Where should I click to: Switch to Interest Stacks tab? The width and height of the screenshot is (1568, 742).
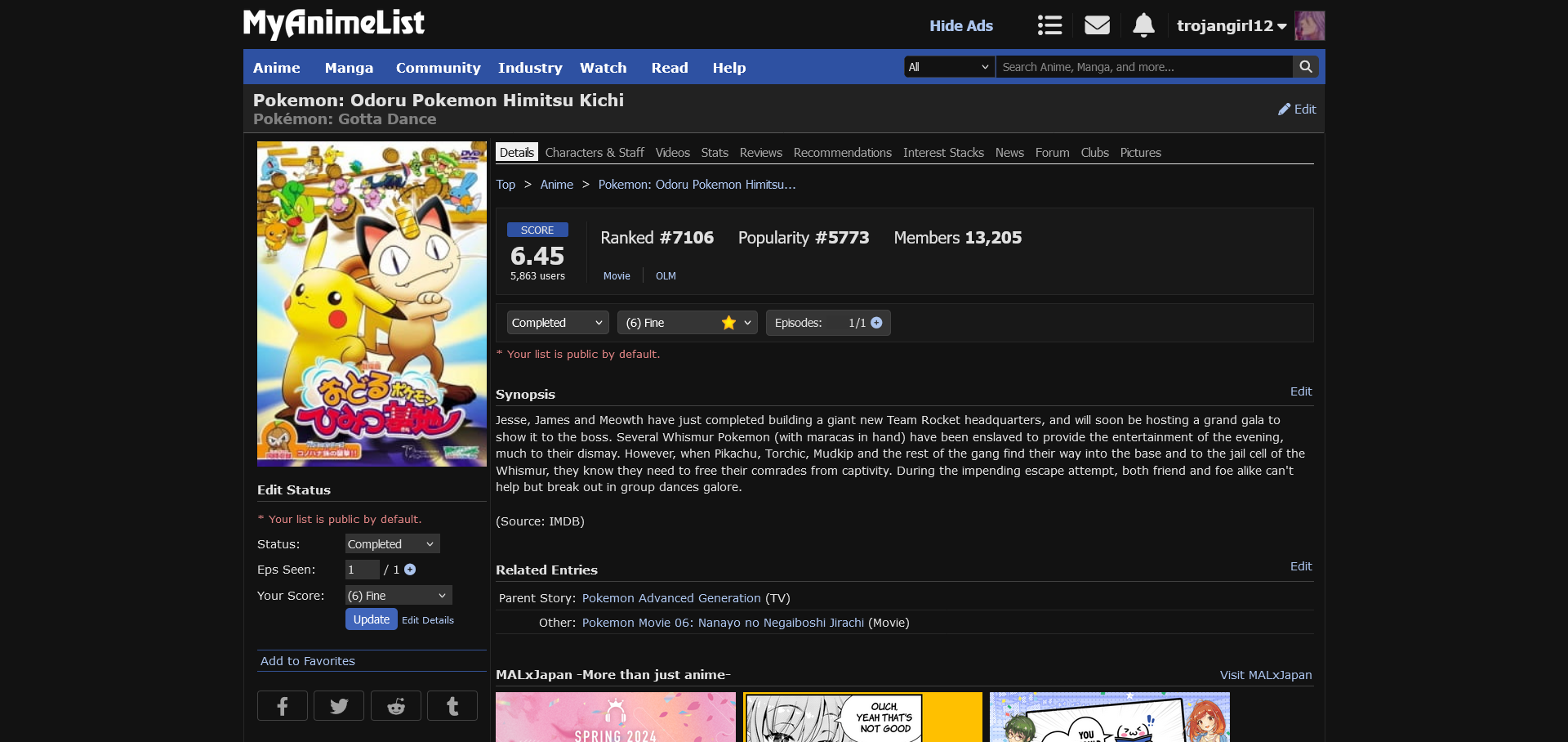click(943, 153)
